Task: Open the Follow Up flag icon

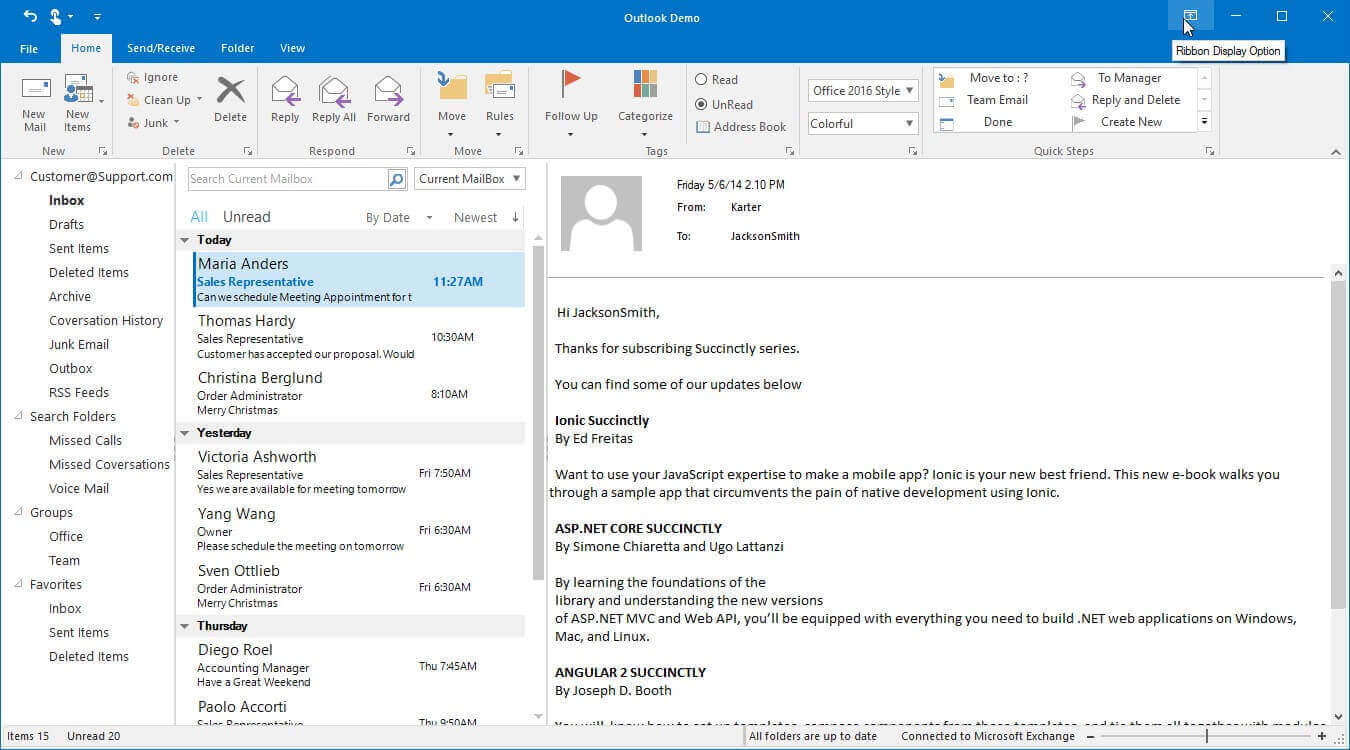Action: 571,86
